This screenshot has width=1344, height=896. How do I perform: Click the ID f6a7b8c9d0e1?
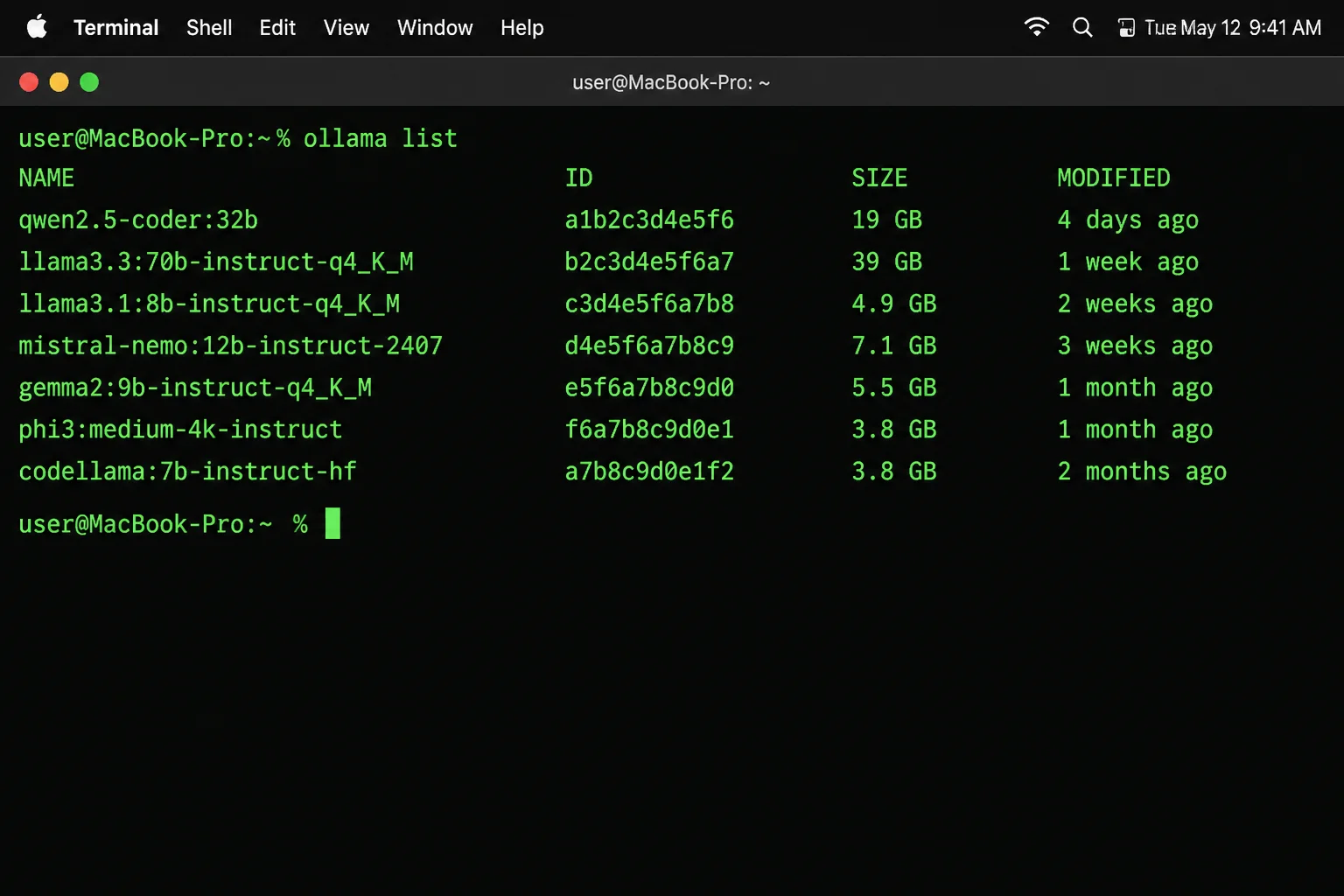(x=649, y=430)
